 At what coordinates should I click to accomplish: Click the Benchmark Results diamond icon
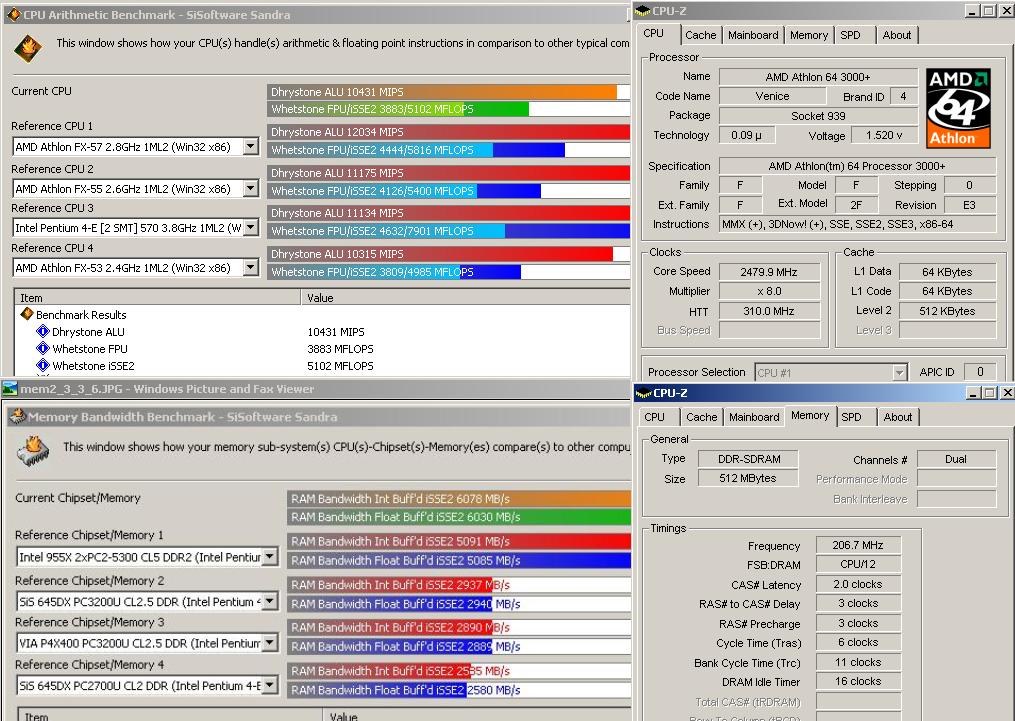click(x=27, y=315)
